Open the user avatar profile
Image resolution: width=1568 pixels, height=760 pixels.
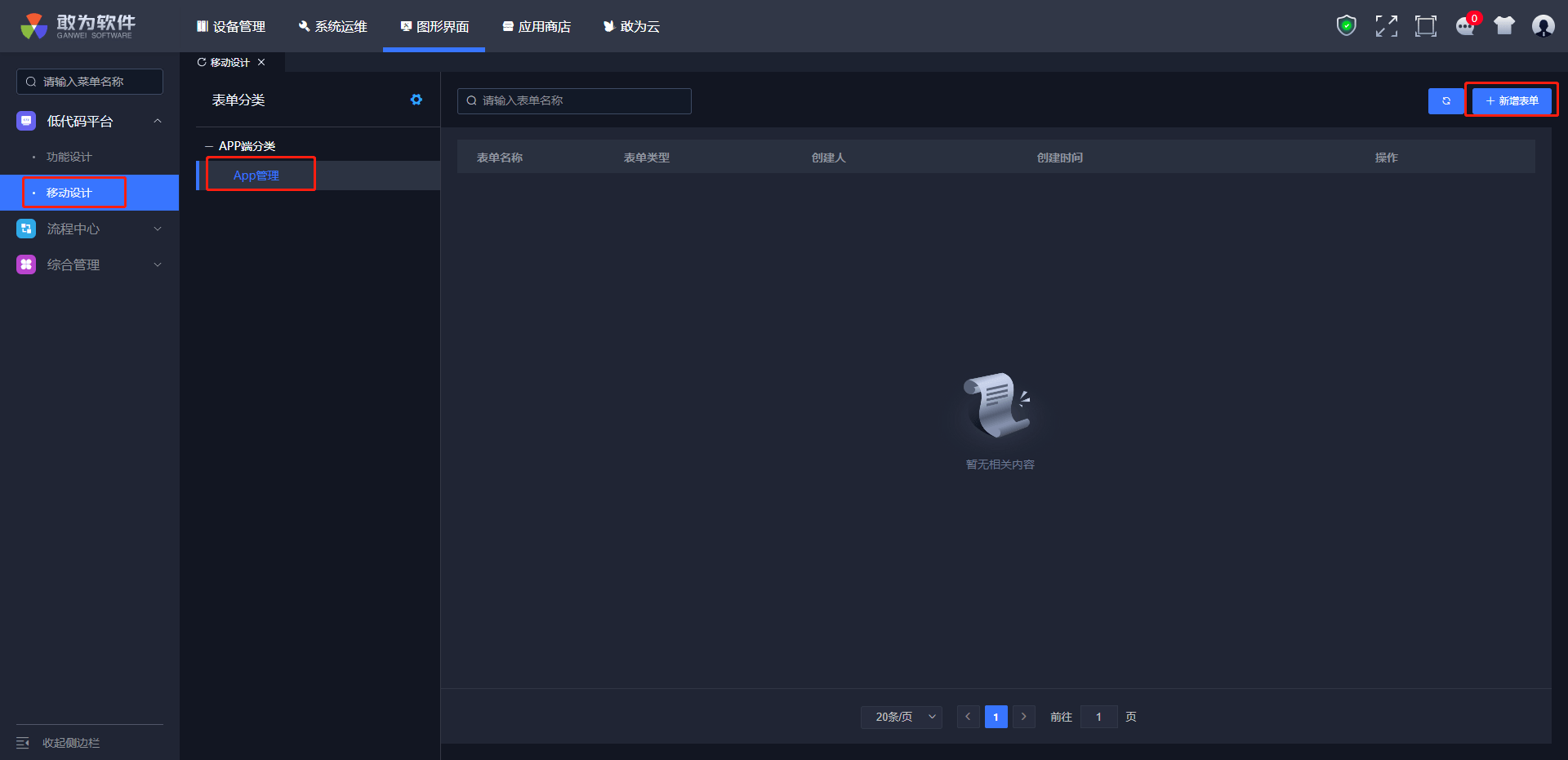pos(1543,26)
